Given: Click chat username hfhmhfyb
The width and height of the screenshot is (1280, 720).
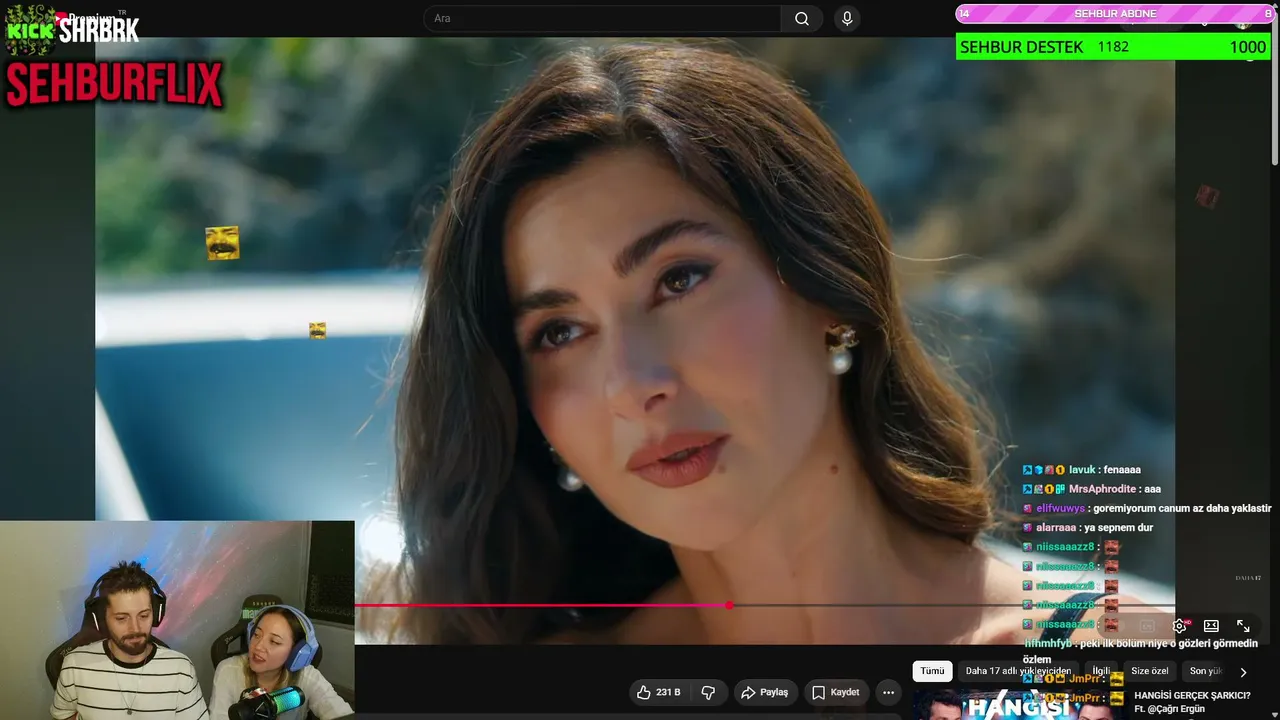Looking at the screenshot, I should point(1048,644).
